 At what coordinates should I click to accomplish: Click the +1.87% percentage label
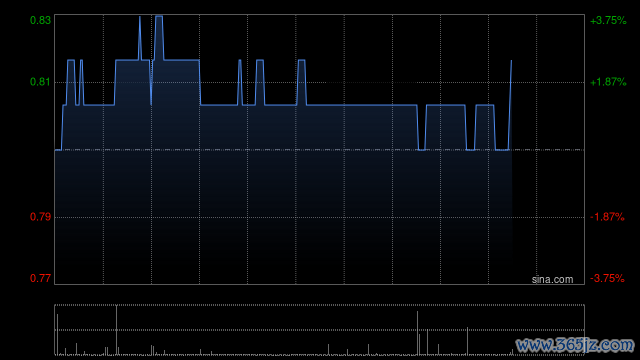tap(608, 82)
